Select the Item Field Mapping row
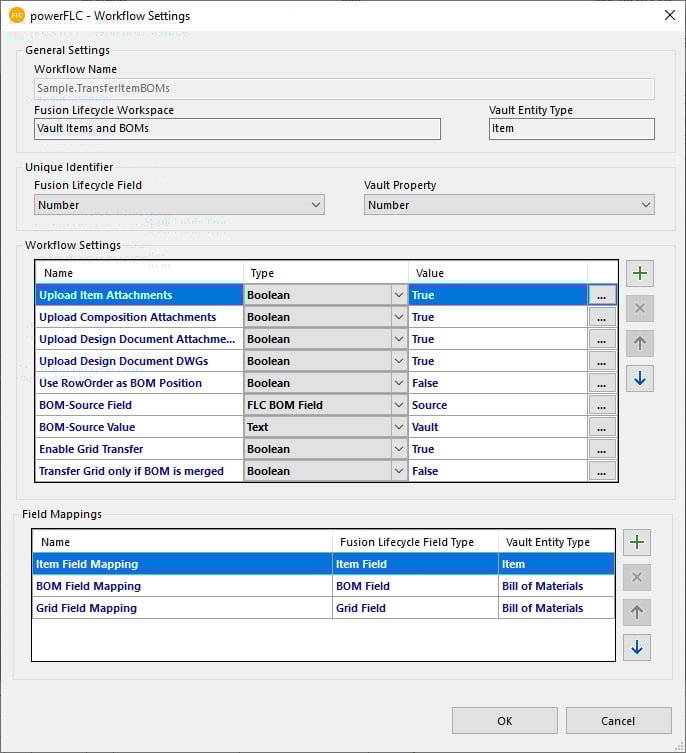 324,564
